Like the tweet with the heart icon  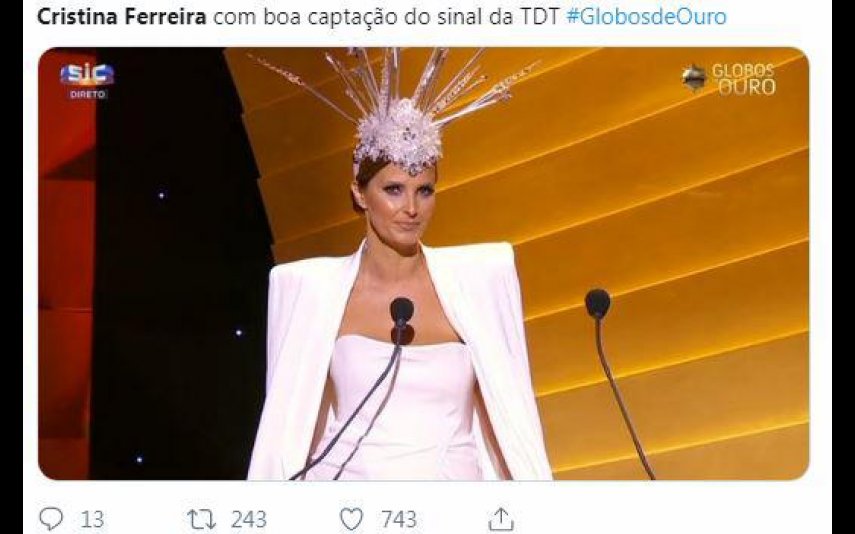pos(351,519)
